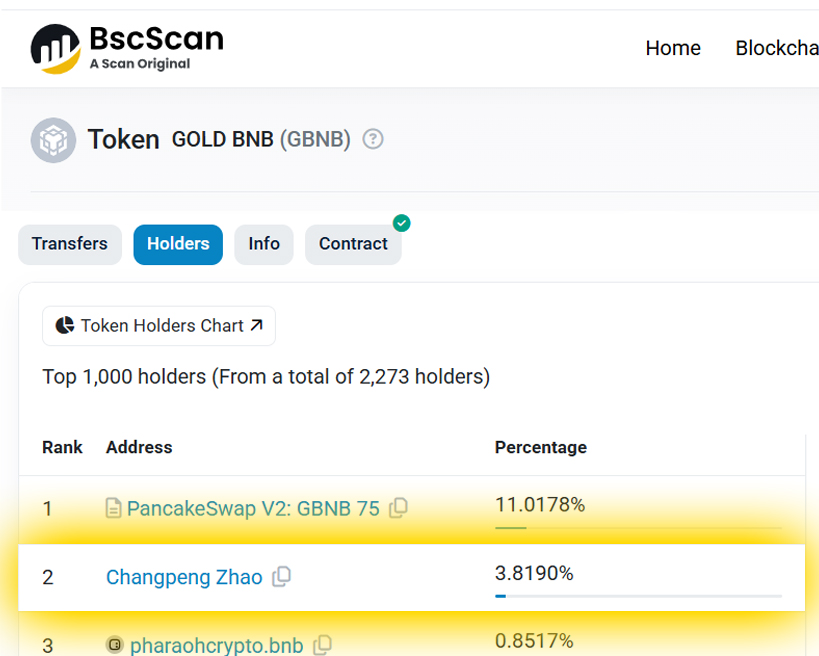The height and width of the screenshot is (656, 819).
Task: Copy the Changpeng Zhao address
Action: click(x=282, y=576)
